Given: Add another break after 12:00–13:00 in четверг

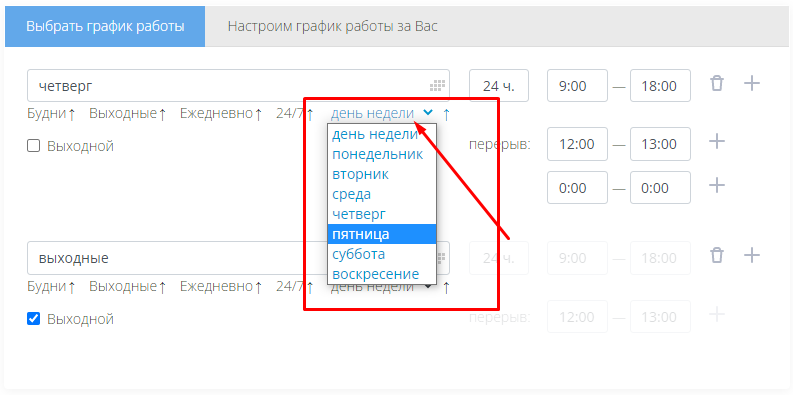Looking at the screenshot, I should tap(717, 141).
